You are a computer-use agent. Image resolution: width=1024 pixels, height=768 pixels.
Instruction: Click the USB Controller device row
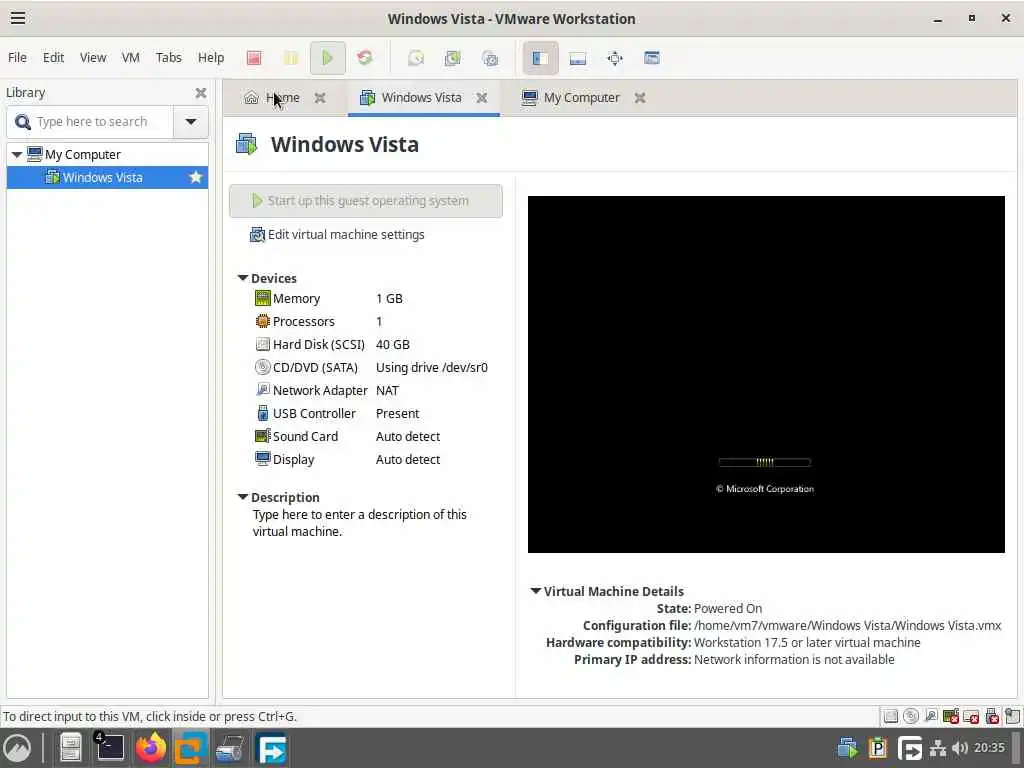[337, 413]
